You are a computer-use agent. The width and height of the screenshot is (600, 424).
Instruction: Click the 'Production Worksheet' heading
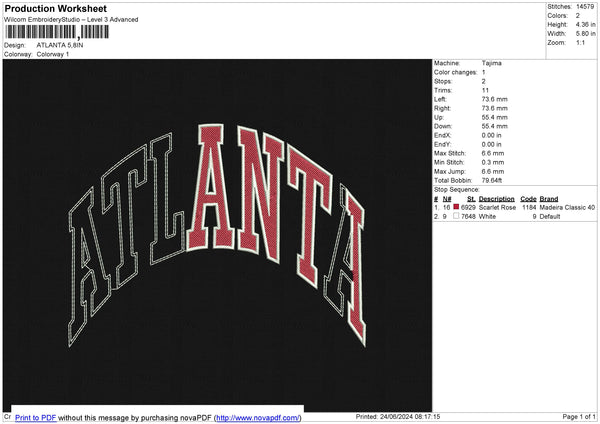point(55,8)
